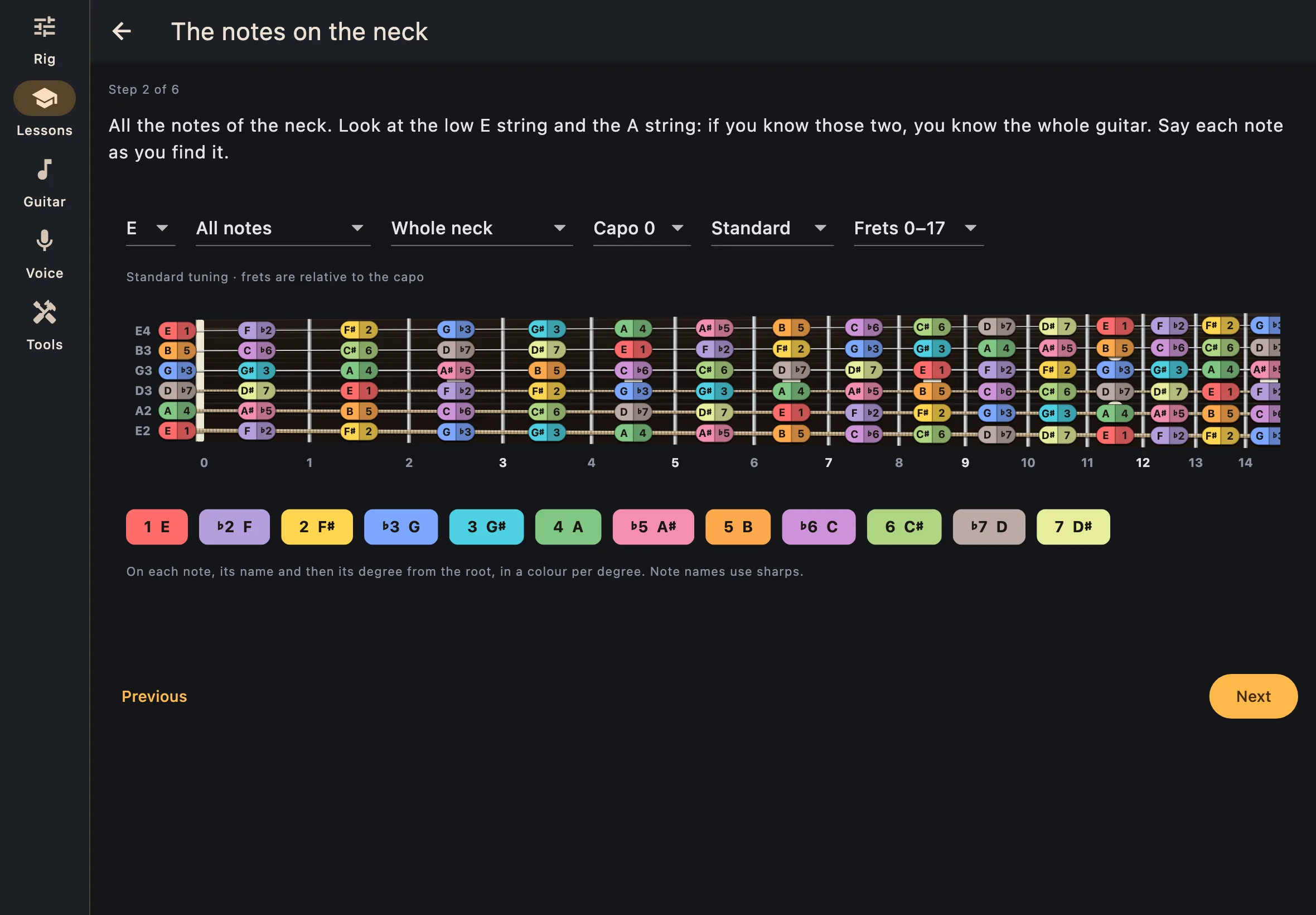This screenshot has width=1316, height=915.
Task: Select the Lessons graduation cap icon
Action: (x=44, y=98)
